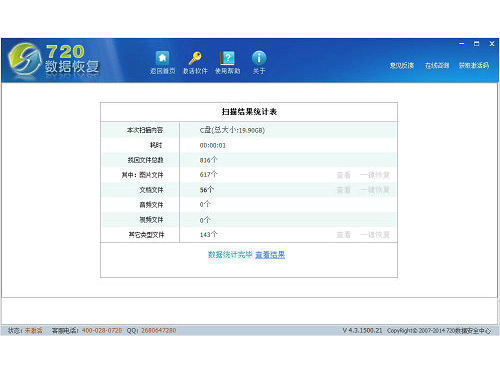Click 查看 in the 文档文件 row
500x375 pixels.
[x=343, y=190]
